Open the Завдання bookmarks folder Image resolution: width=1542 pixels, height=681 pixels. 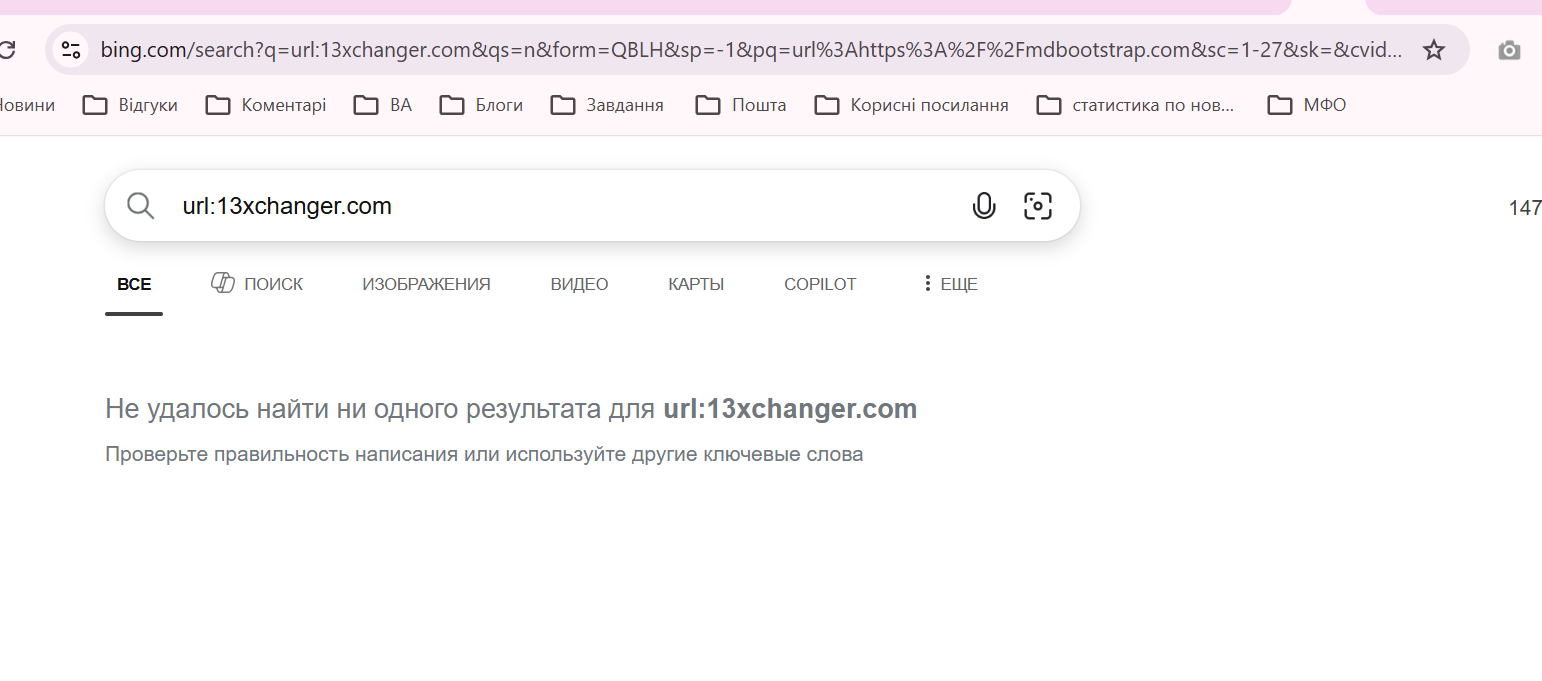[x=608, y=105]
